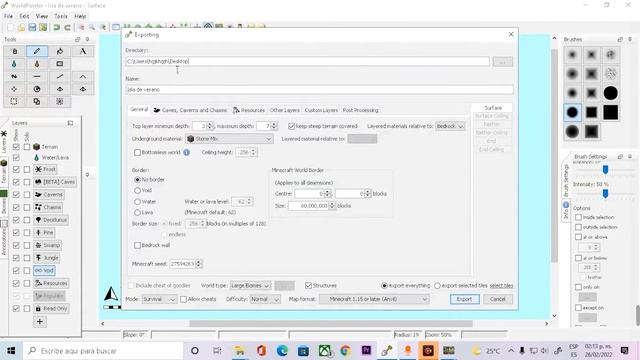This screenshot has height=360, width=640.
Task: Select the Void border radio button
Action: pos(138,191)
